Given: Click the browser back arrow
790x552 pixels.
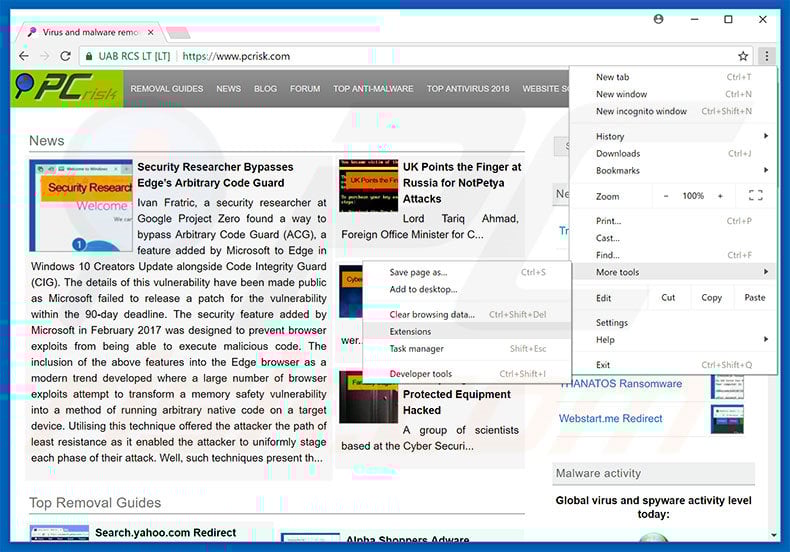Looking at the screenshot, I should pyautogui.click(x=24, y=56).
